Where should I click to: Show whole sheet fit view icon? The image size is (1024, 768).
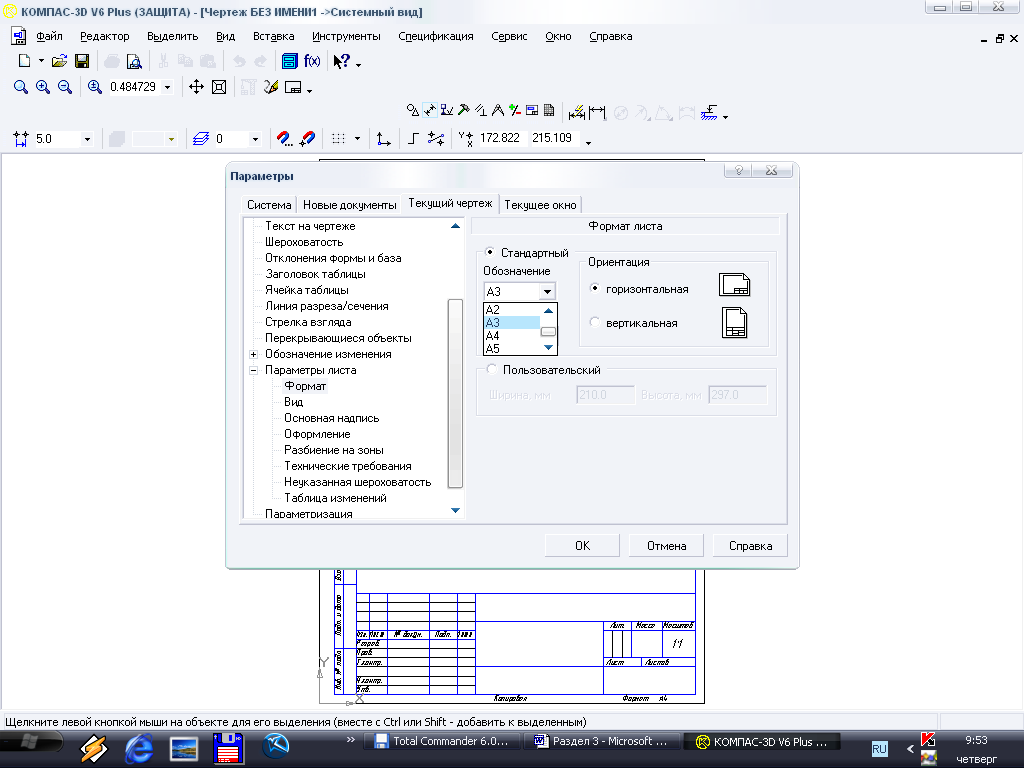tap(219, 87)
